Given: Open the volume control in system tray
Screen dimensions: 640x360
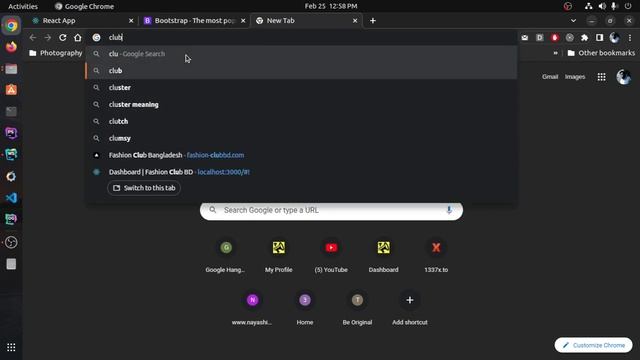Looking at the screenshot, I should click(x=602, y=6).
